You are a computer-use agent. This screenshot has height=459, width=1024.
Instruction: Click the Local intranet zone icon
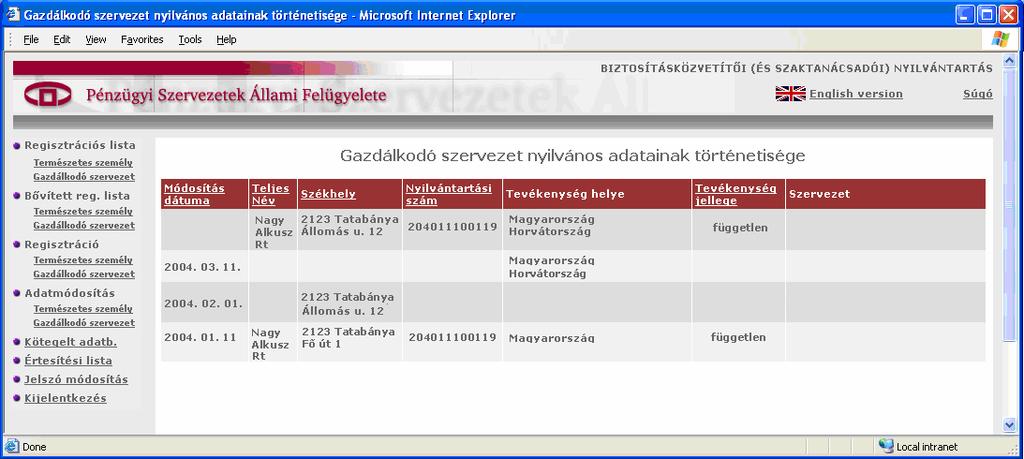[886, 447]
